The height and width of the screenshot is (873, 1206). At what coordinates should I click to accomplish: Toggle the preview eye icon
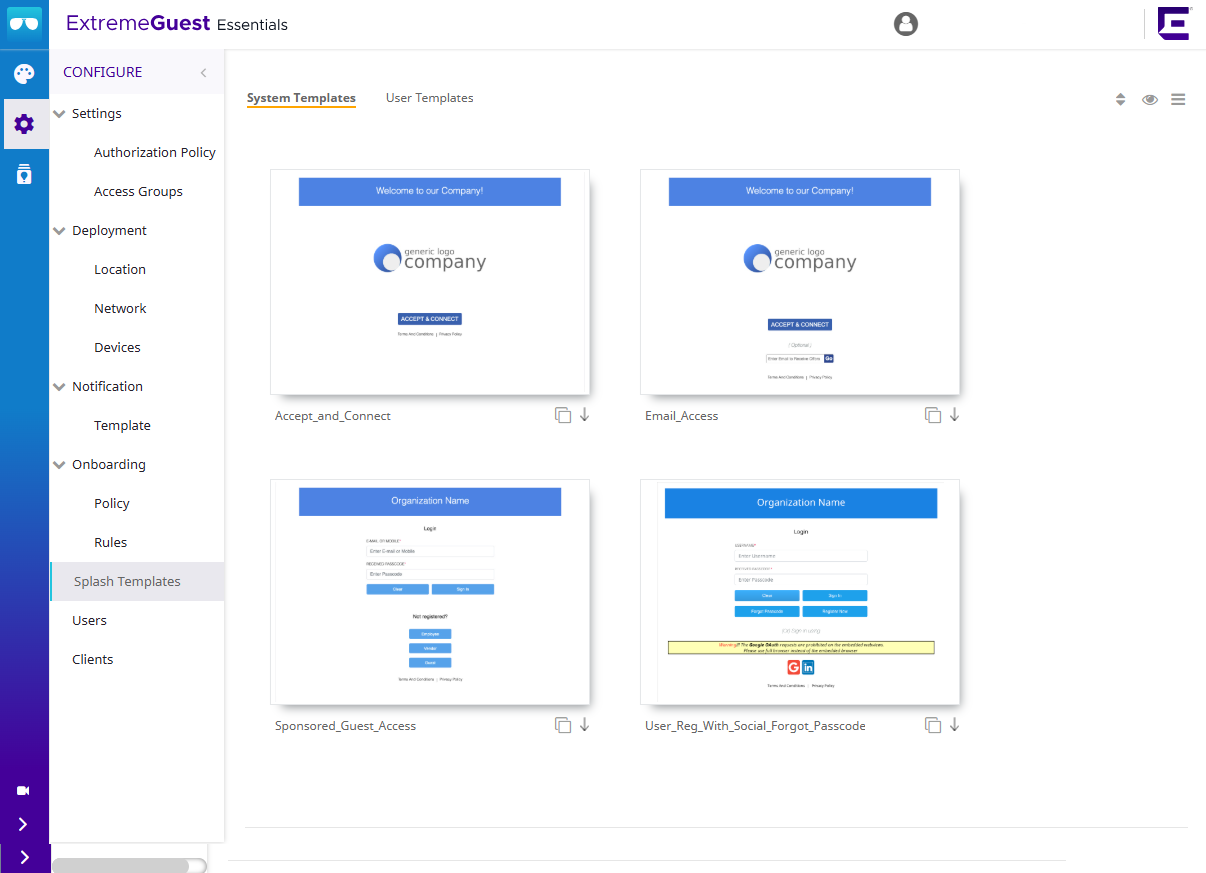pos(1149,99)
